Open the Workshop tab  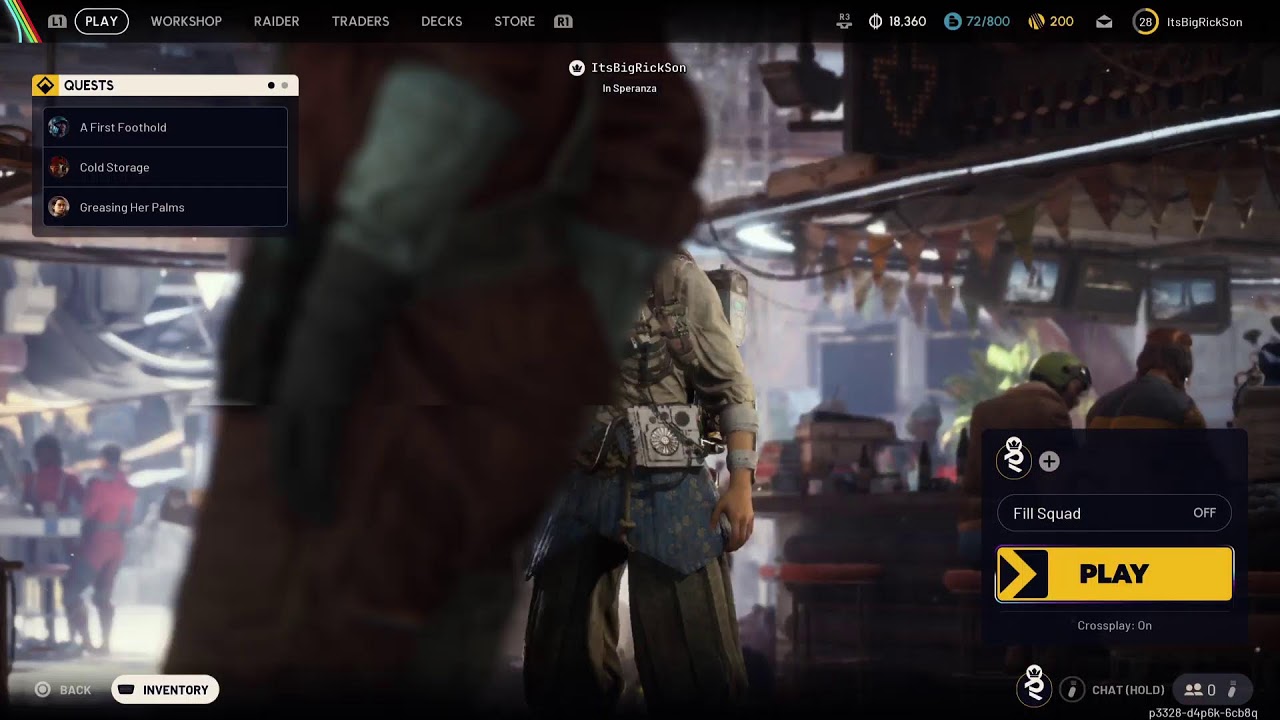tap(186, 21)
